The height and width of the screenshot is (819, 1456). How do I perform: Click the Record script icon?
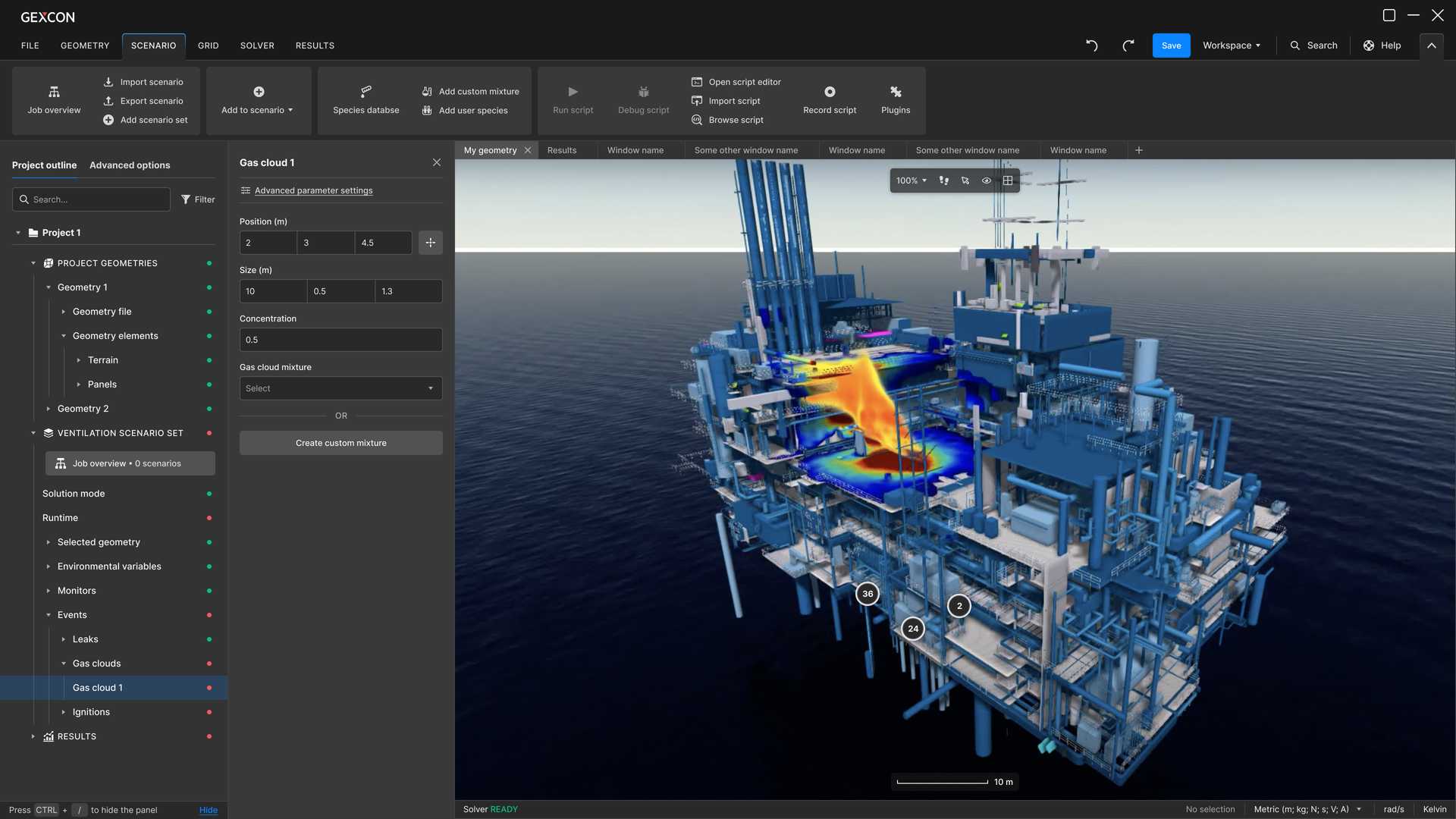pyautogui.click(x=830, y=99)
